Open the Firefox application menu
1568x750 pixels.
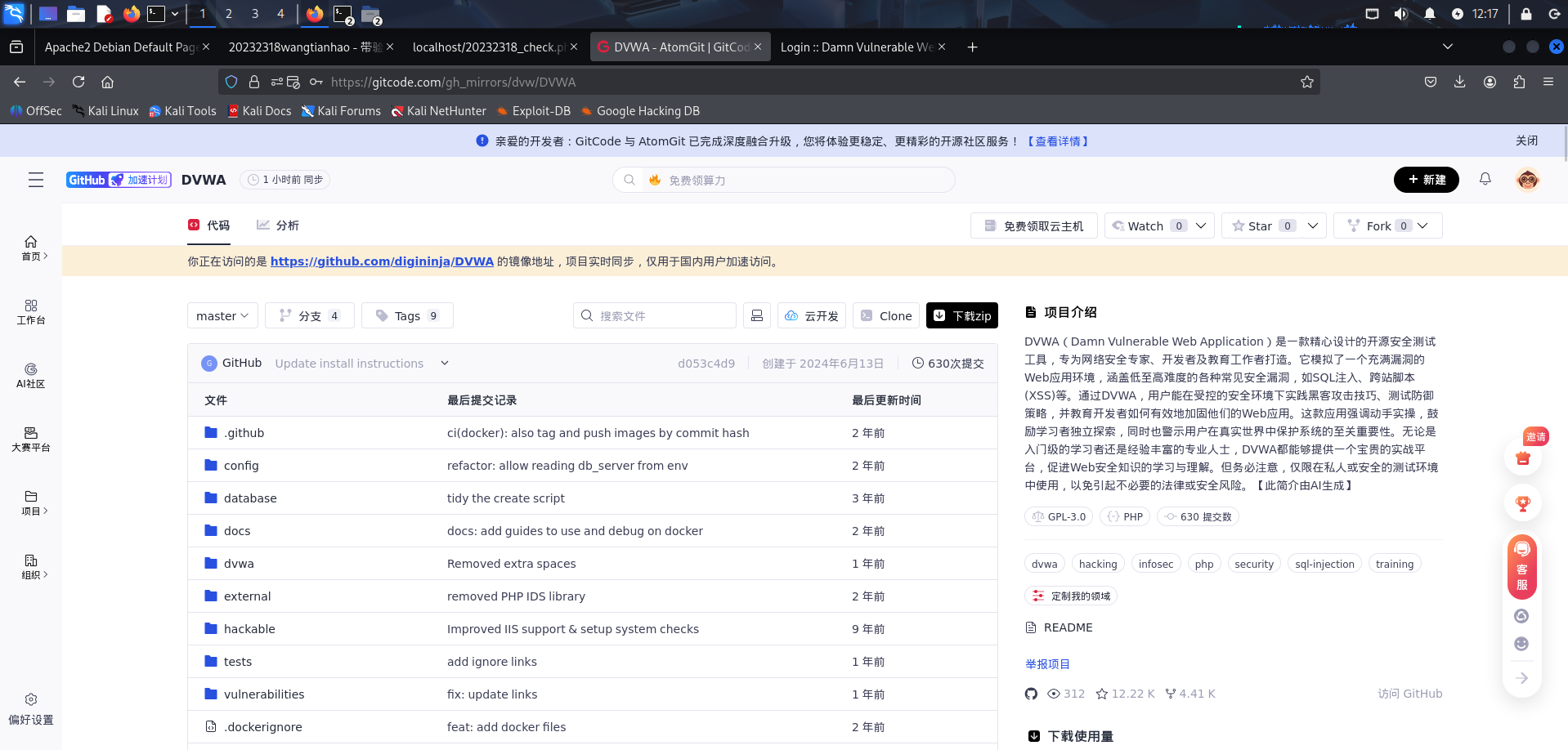click(1548, 82)
